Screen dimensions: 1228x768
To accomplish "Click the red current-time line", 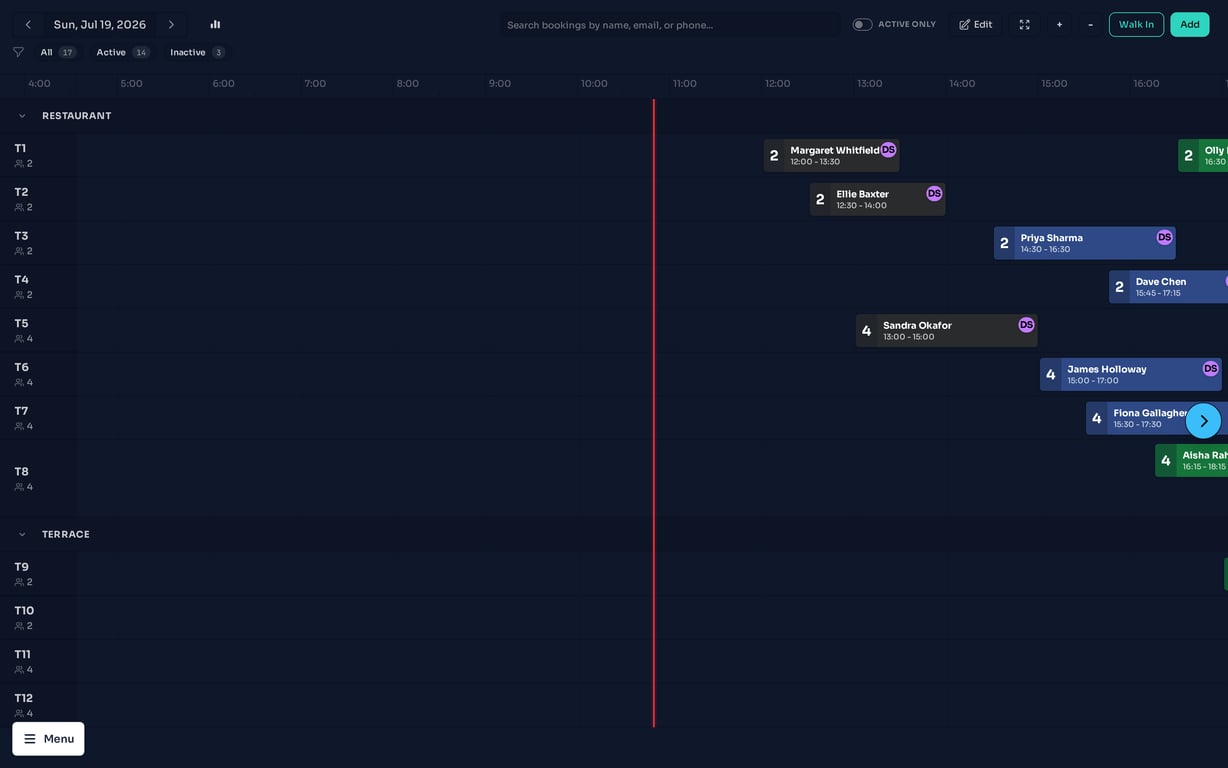I will (654, 412).
